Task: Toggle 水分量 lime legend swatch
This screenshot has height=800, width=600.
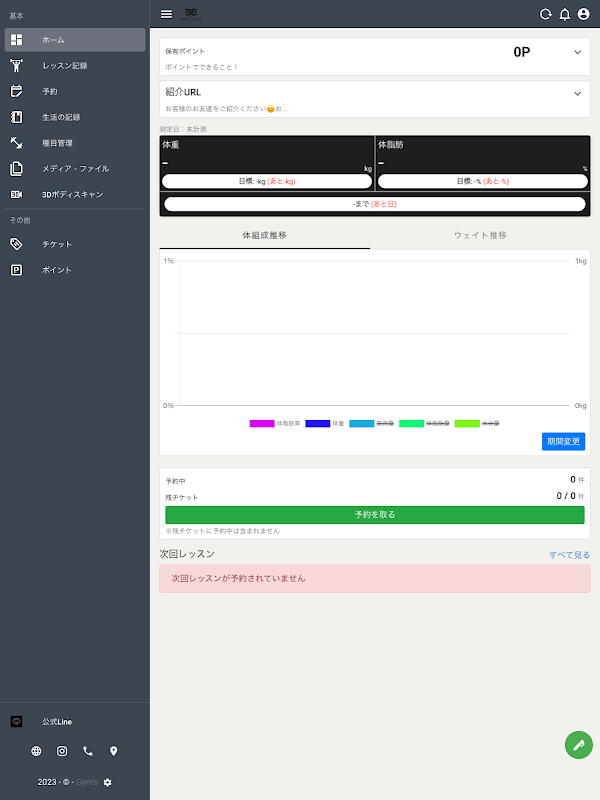Action: pos(467,423)
